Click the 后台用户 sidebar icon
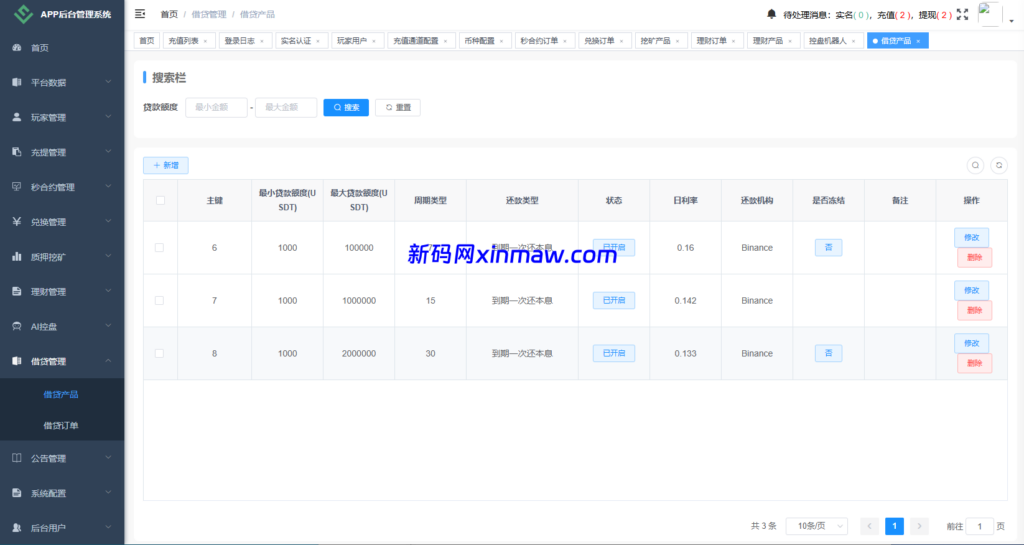Viewport: 1024px width, 545px height. [17, 527]
